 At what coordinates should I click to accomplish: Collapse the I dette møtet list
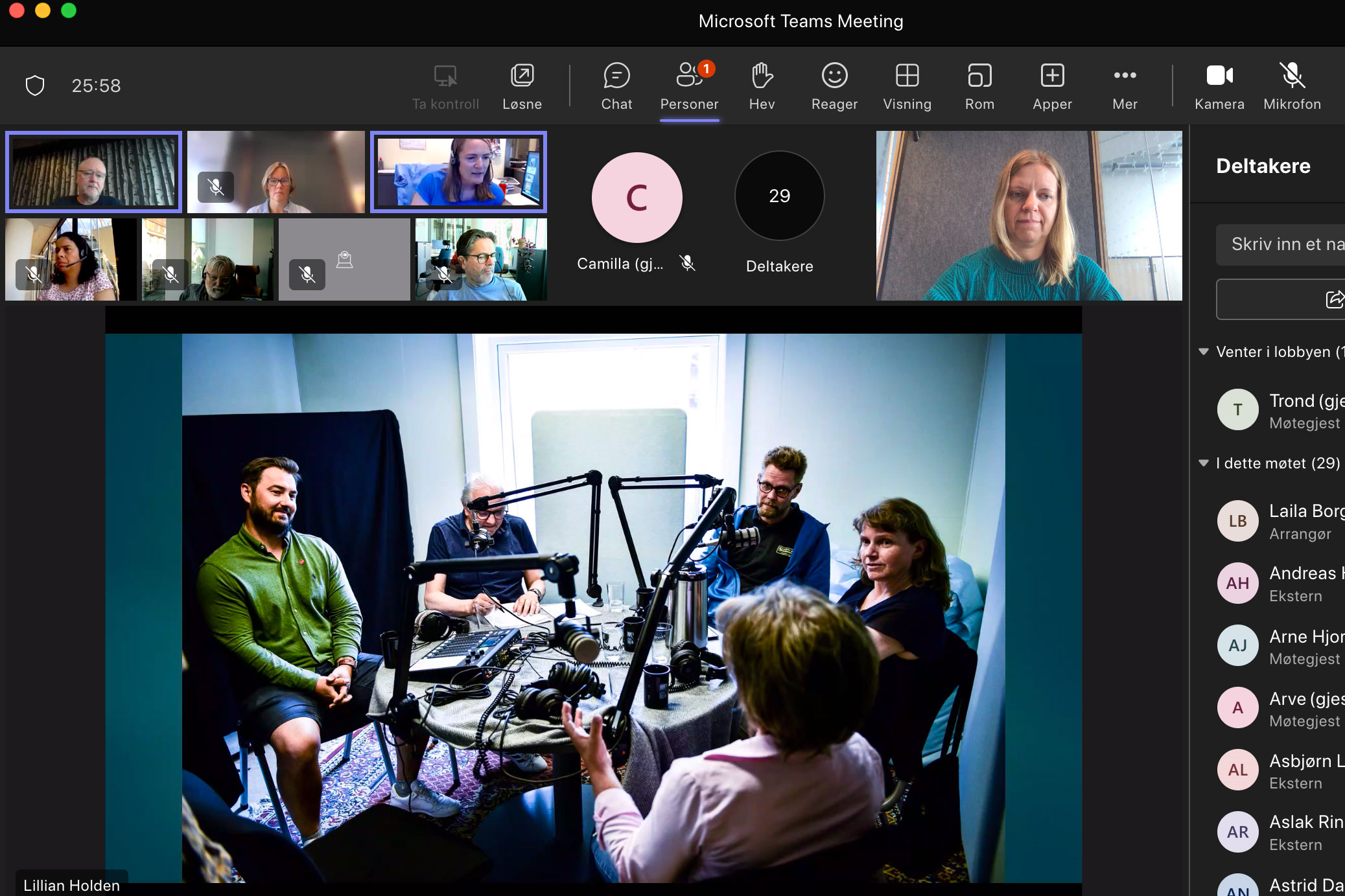(x=1204, y=463)
